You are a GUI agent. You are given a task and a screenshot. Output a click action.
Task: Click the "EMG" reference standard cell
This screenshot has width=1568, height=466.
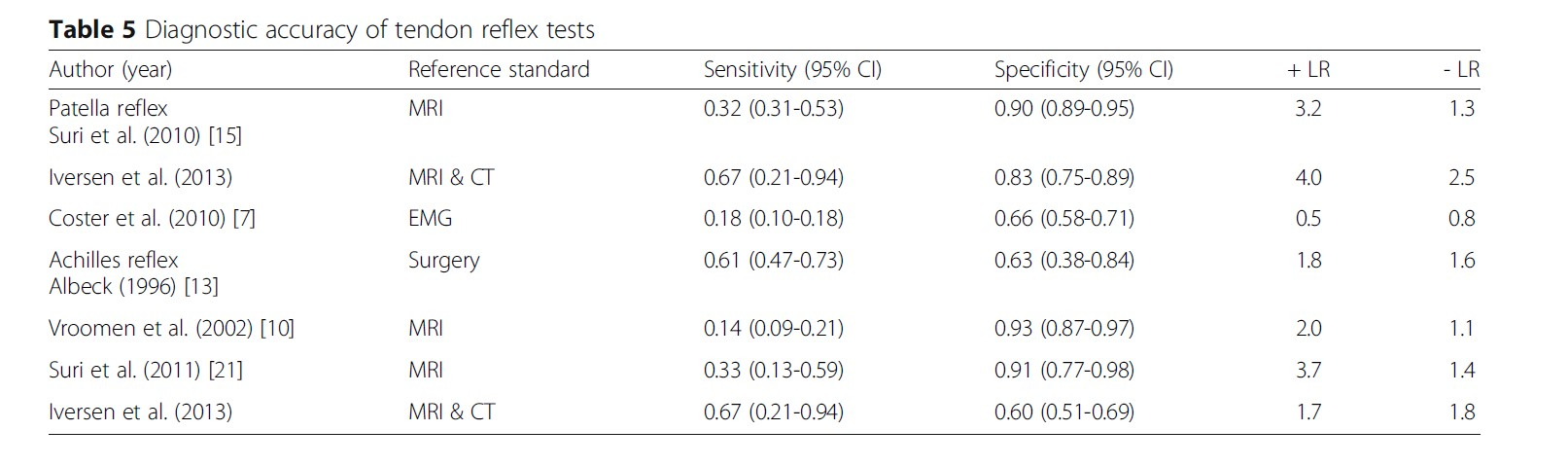430,219
